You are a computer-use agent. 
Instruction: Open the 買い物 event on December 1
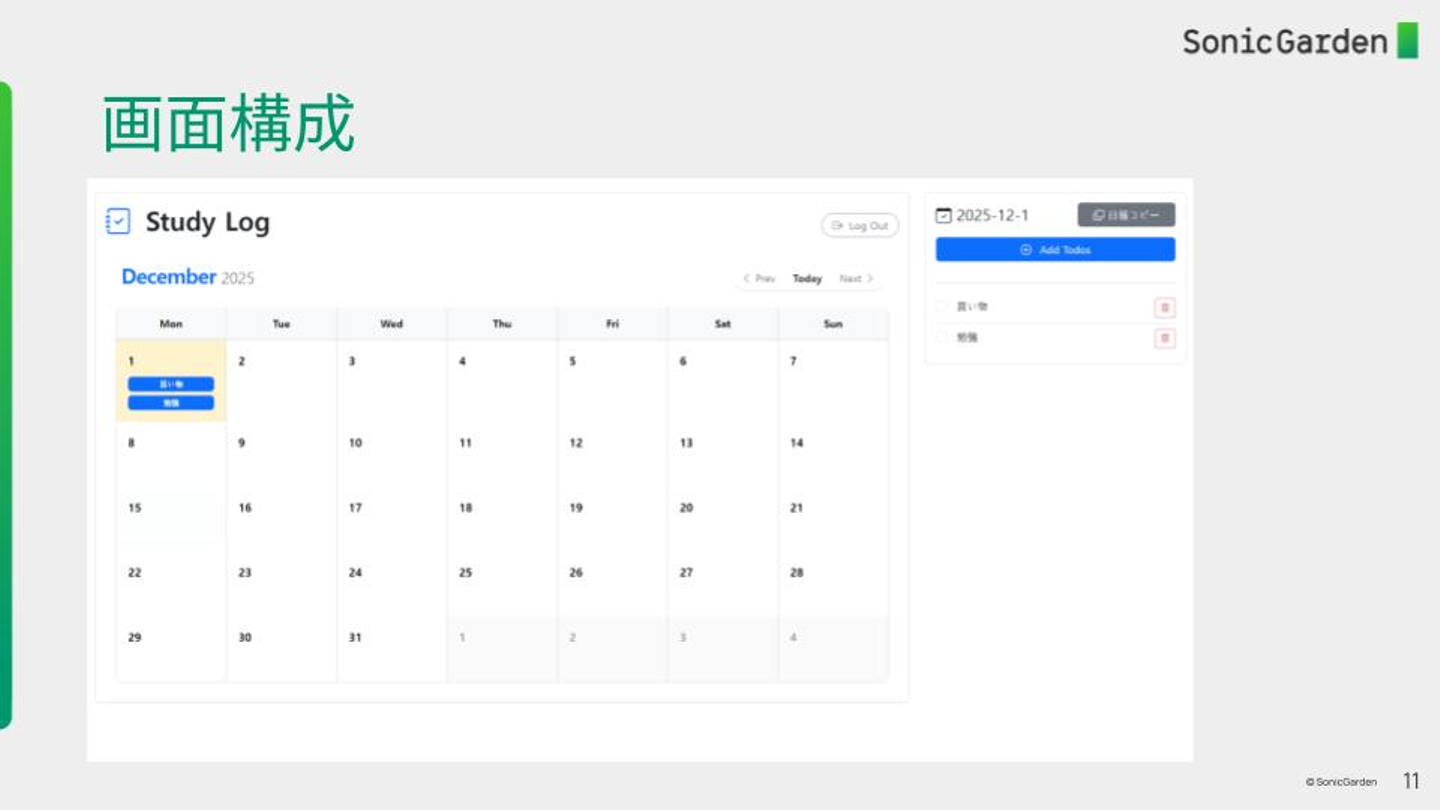(x=171, y=384)
